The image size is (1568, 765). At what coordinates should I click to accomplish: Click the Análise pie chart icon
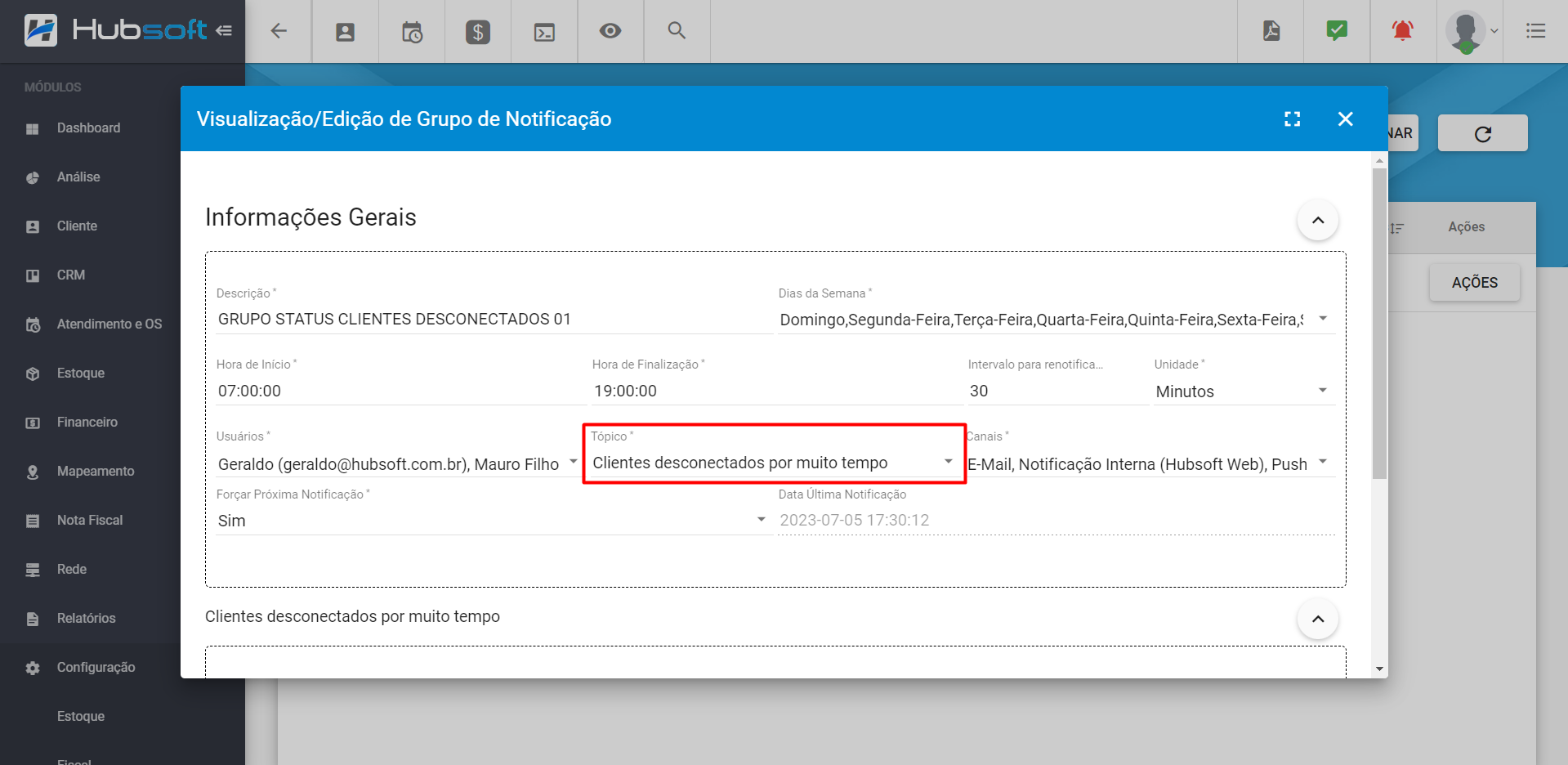(33, 178)
